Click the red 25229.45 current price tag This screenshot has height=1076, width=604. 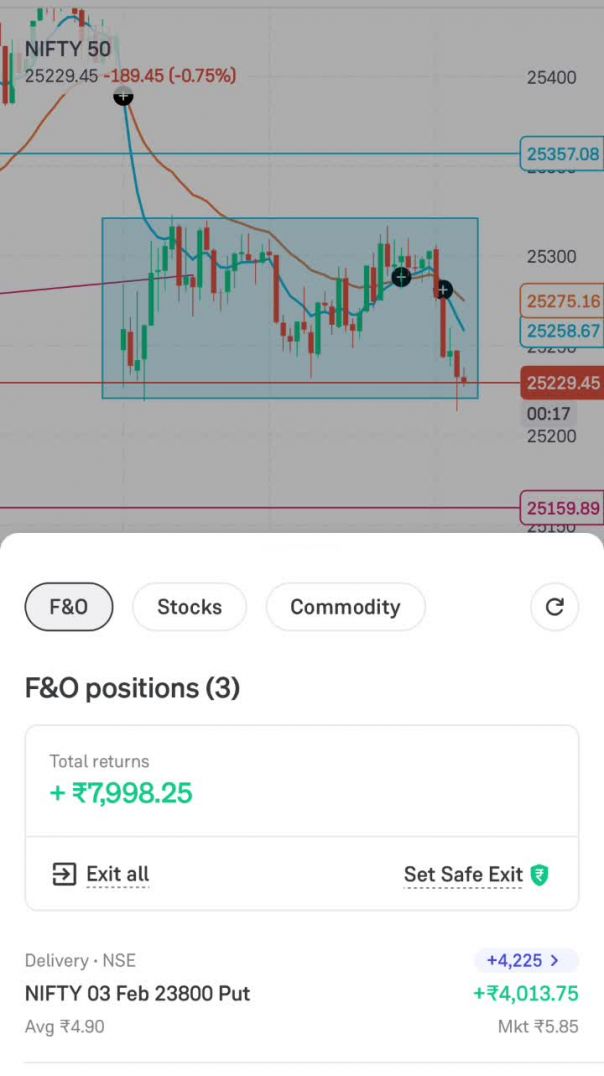coord(562,383)
